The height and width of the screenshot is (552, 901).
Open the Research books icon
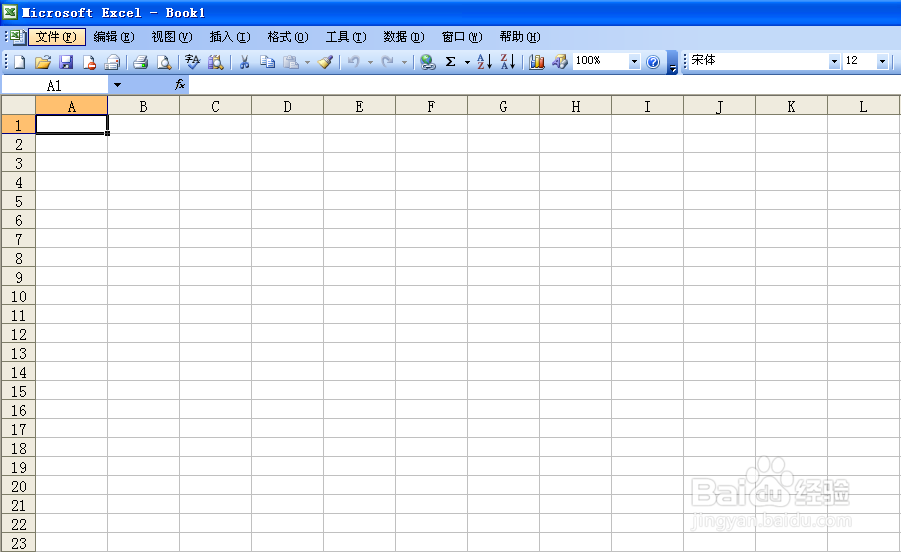215,62
